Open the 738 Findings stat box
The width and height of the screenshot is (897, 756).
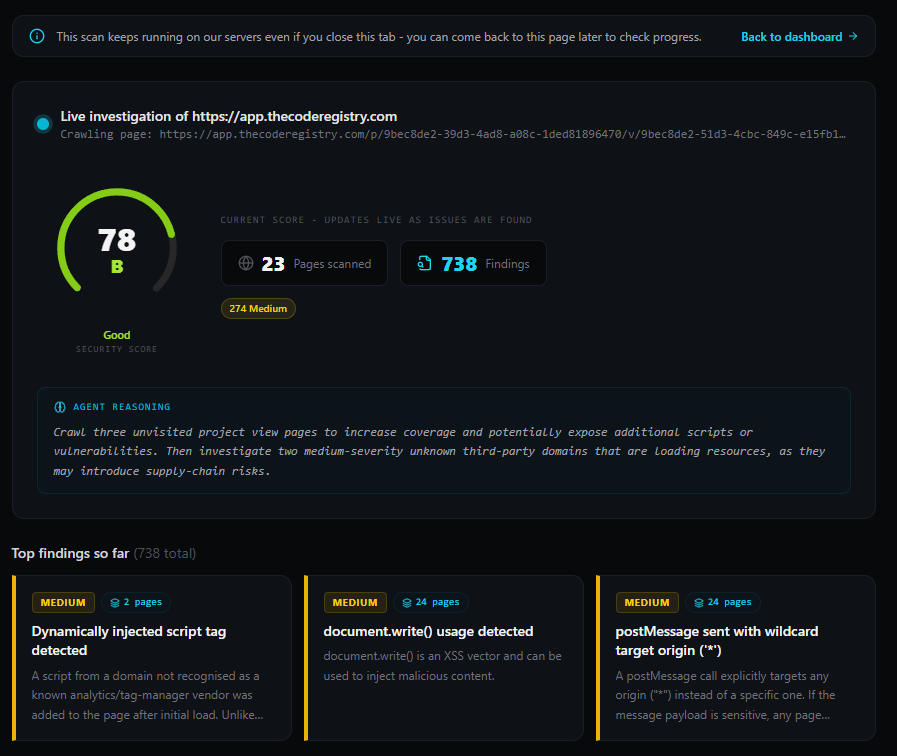(x=473, y=263)
